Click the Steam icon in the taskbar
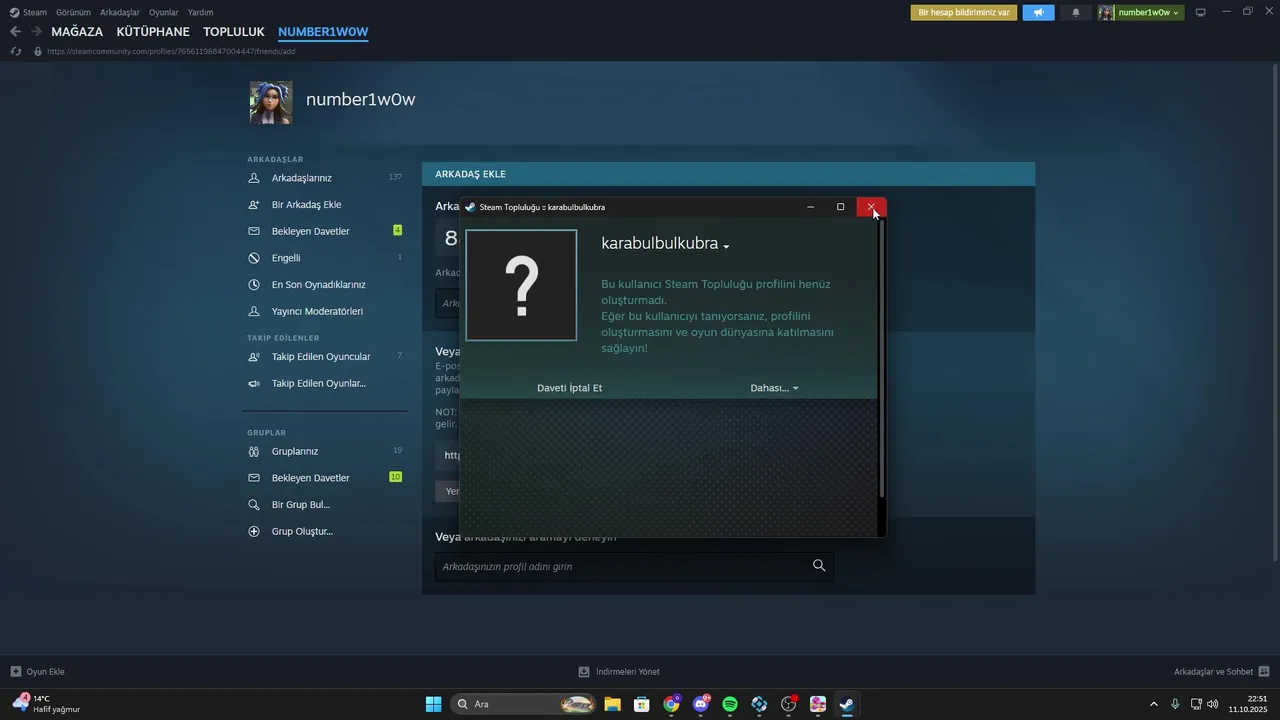Screen dimensions: 1280x720 coord(846,704)
